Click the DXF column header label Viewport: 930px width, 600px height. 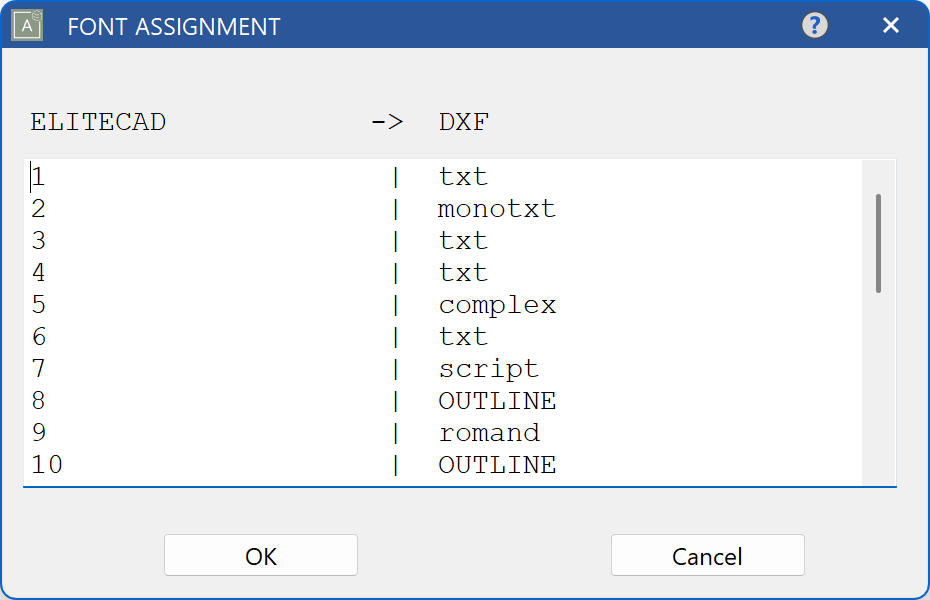click(464, 121)
